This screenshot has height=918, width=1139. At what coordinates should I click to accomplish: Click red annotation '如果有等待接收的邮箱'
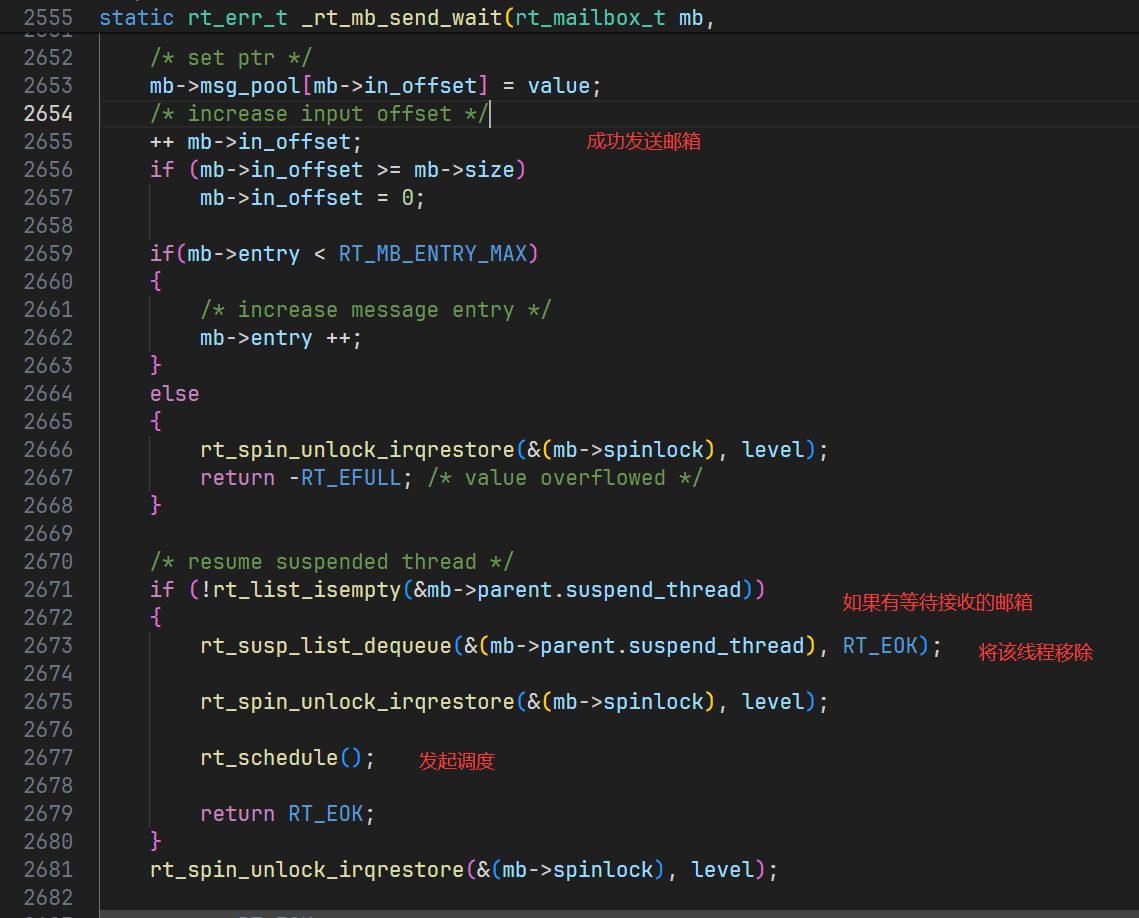click(937, 602)
